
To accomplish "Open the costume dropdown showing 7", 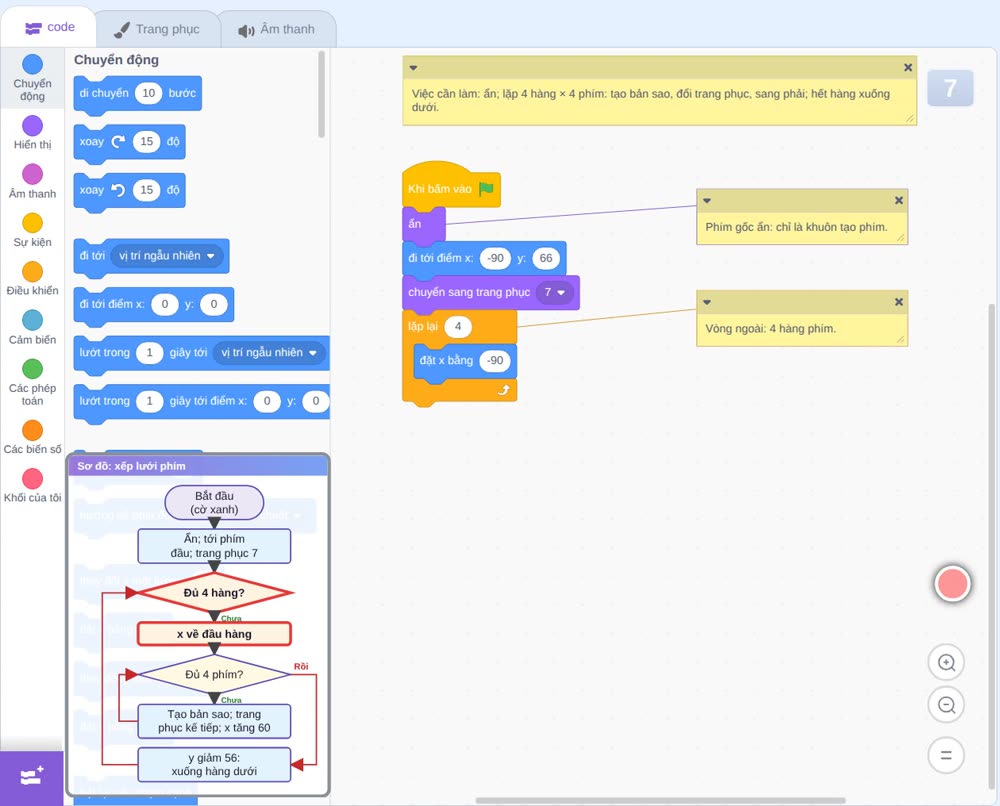I will point(555,292).
